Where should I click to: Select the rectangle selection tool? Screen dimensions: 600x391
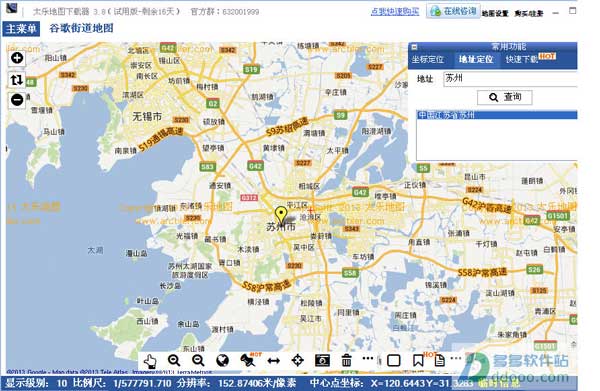(394, 360)
